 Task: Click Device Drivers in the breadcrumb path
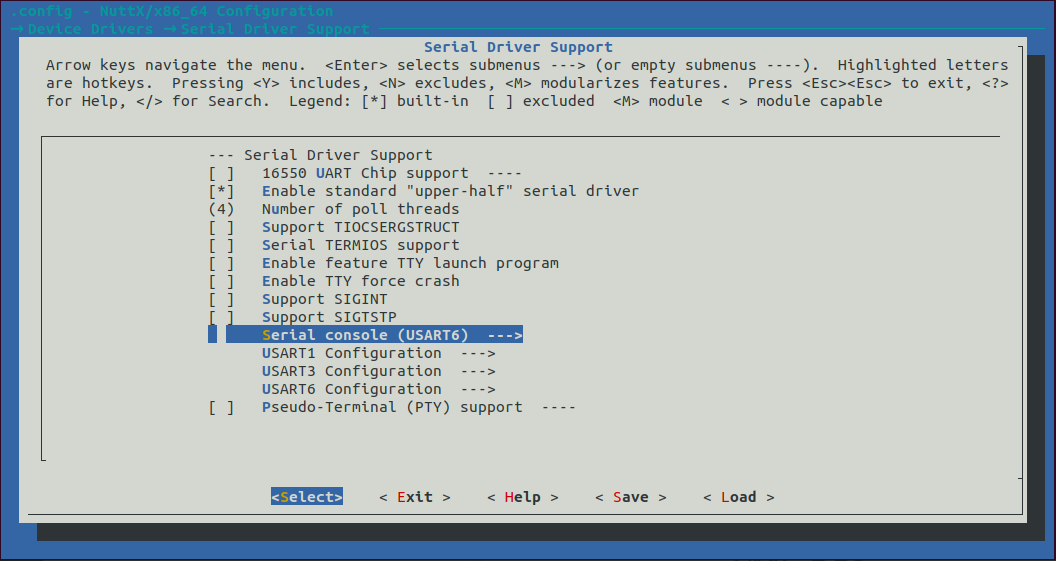tap(90, 30)
